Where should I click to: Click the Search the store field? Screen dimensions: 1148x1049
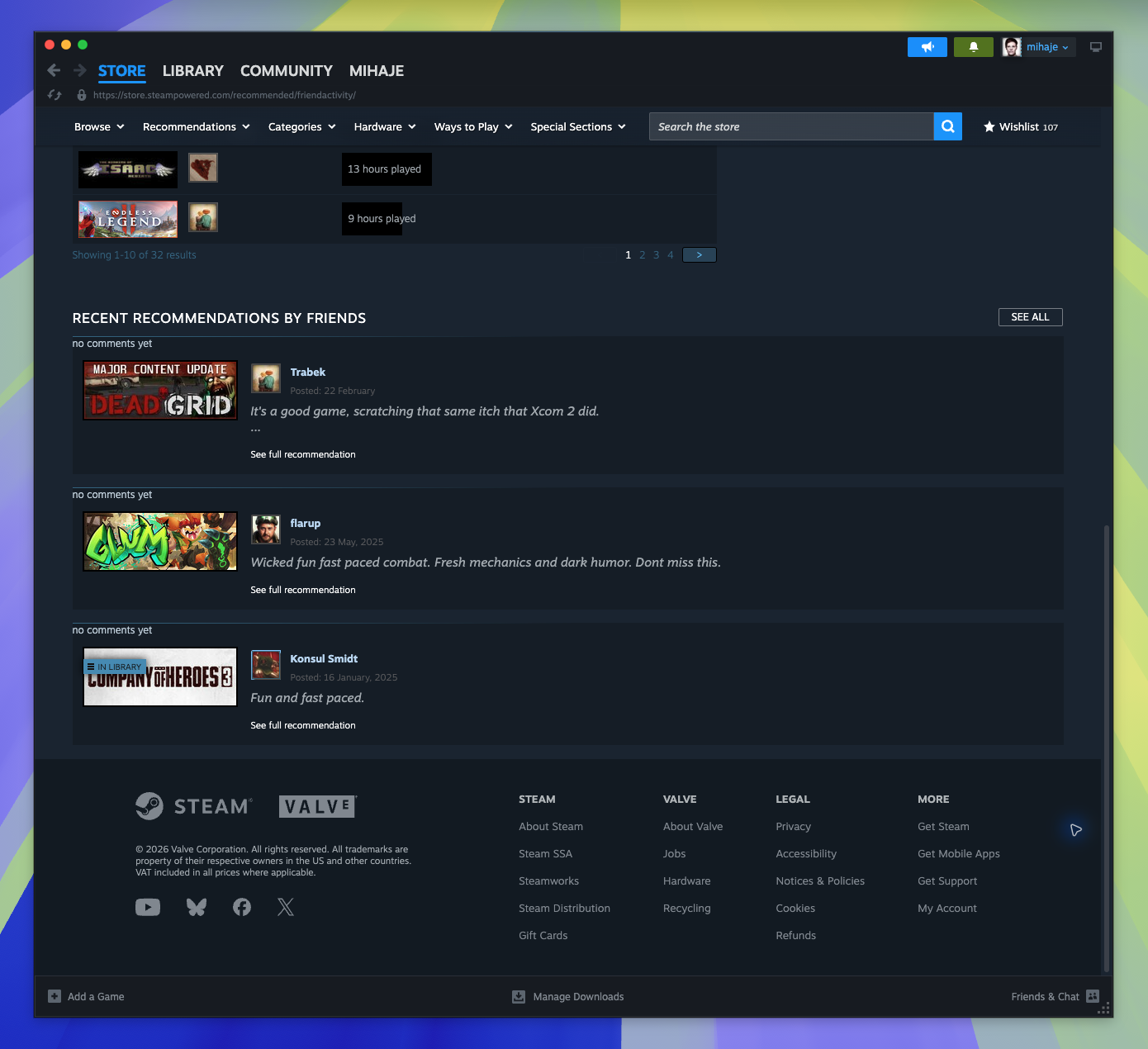(x=791, y=126)
